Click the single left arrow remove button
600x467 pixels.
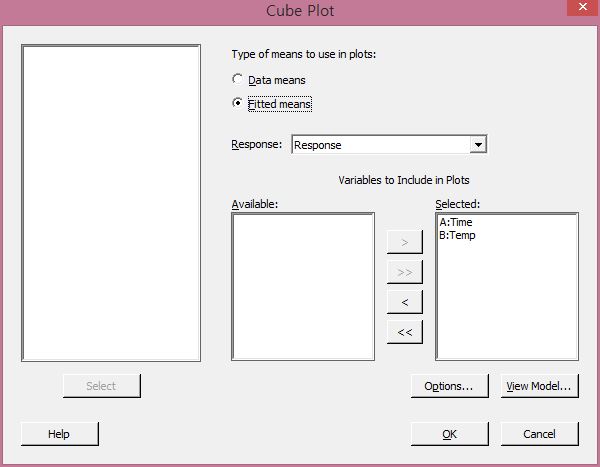tap(404, 301)
